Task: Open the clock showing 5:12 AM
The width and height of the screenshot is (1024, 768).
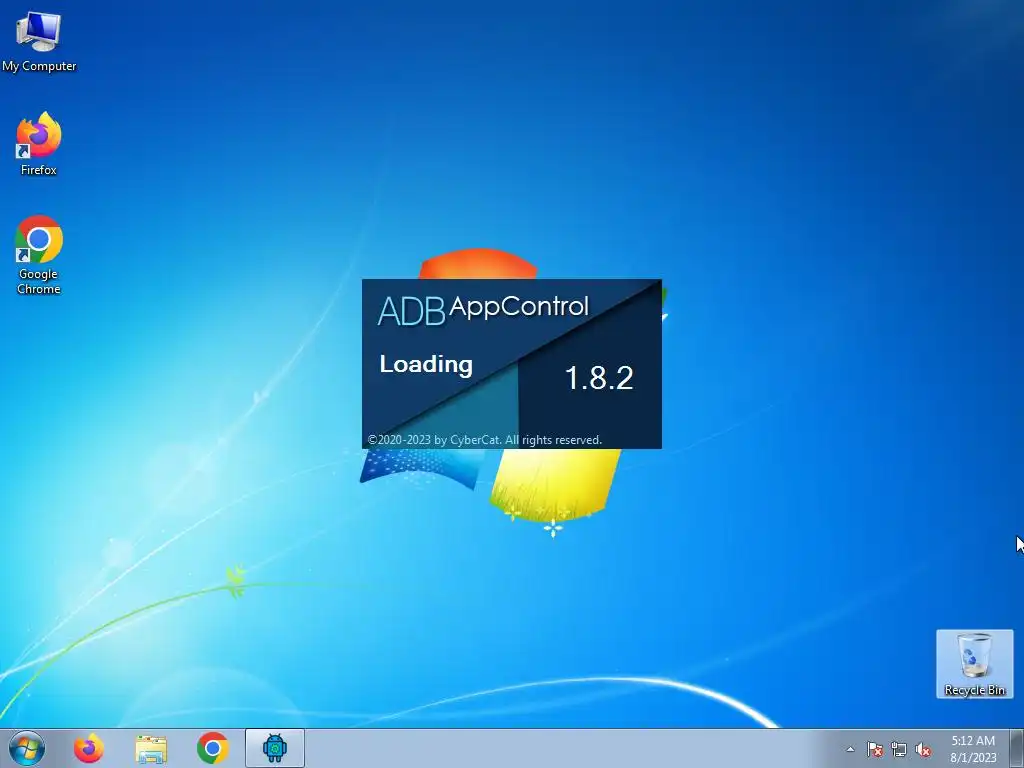Action: pyautogui.click(x=973, y=749)
